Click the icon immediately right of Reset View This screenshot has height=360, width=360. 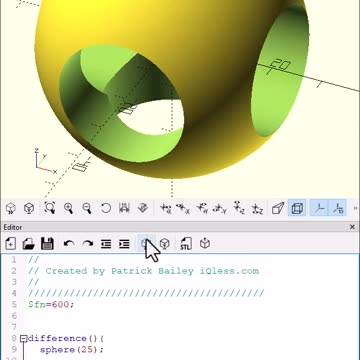click(x=124, y=209)
